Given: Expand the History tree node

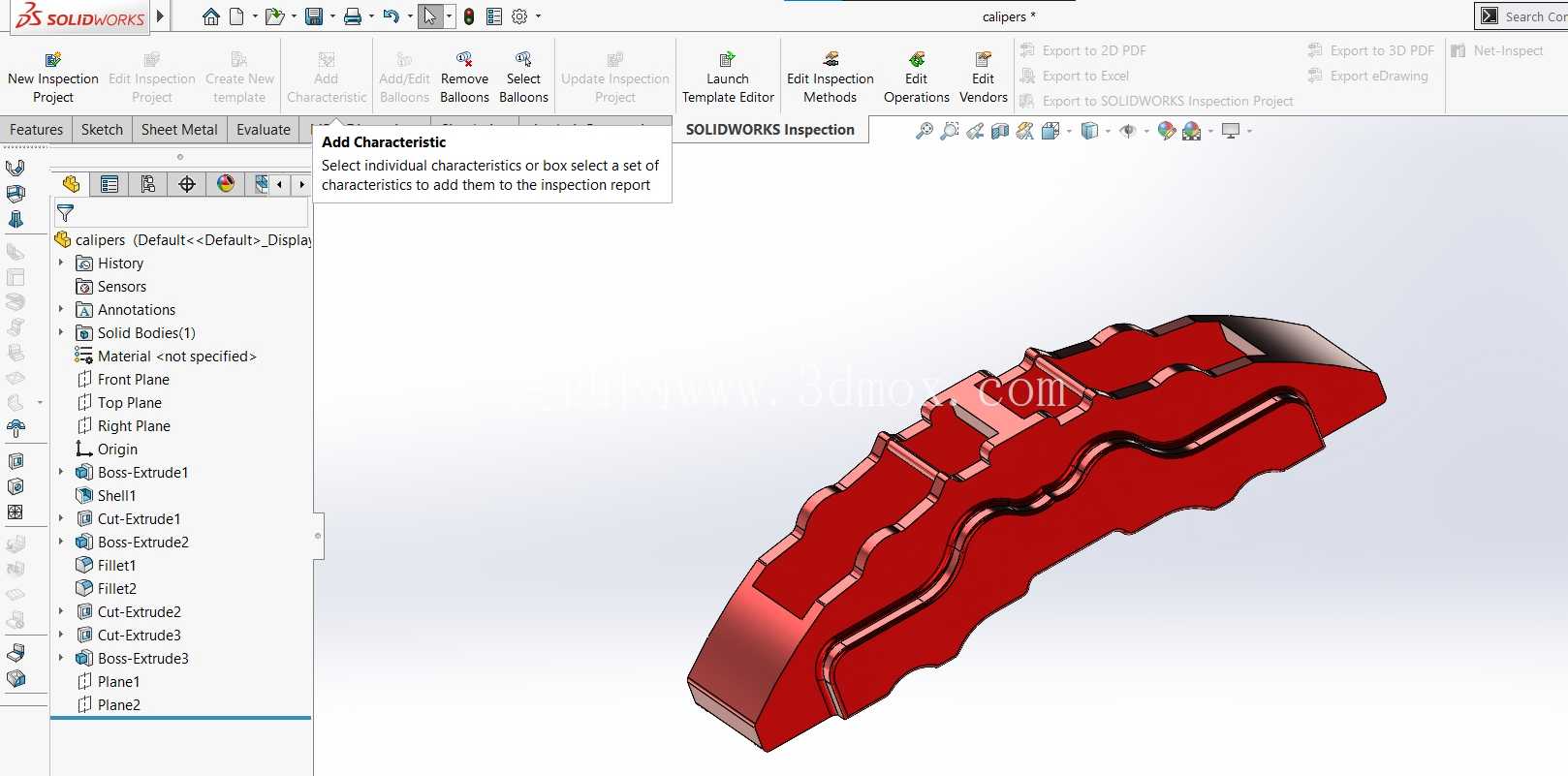Looking at the screenshot, I should 61,263.
